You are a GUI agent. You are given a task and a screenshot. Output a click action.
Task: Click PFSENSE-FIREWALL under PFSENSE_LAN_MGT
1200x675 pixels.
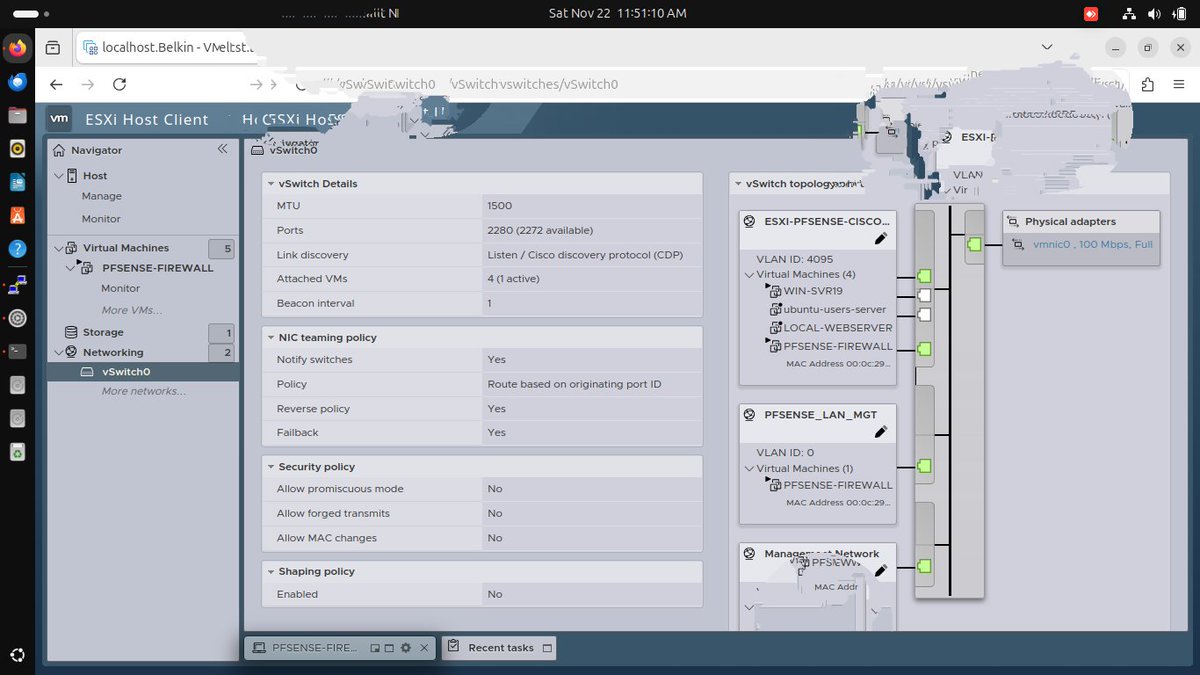(838, 485)
